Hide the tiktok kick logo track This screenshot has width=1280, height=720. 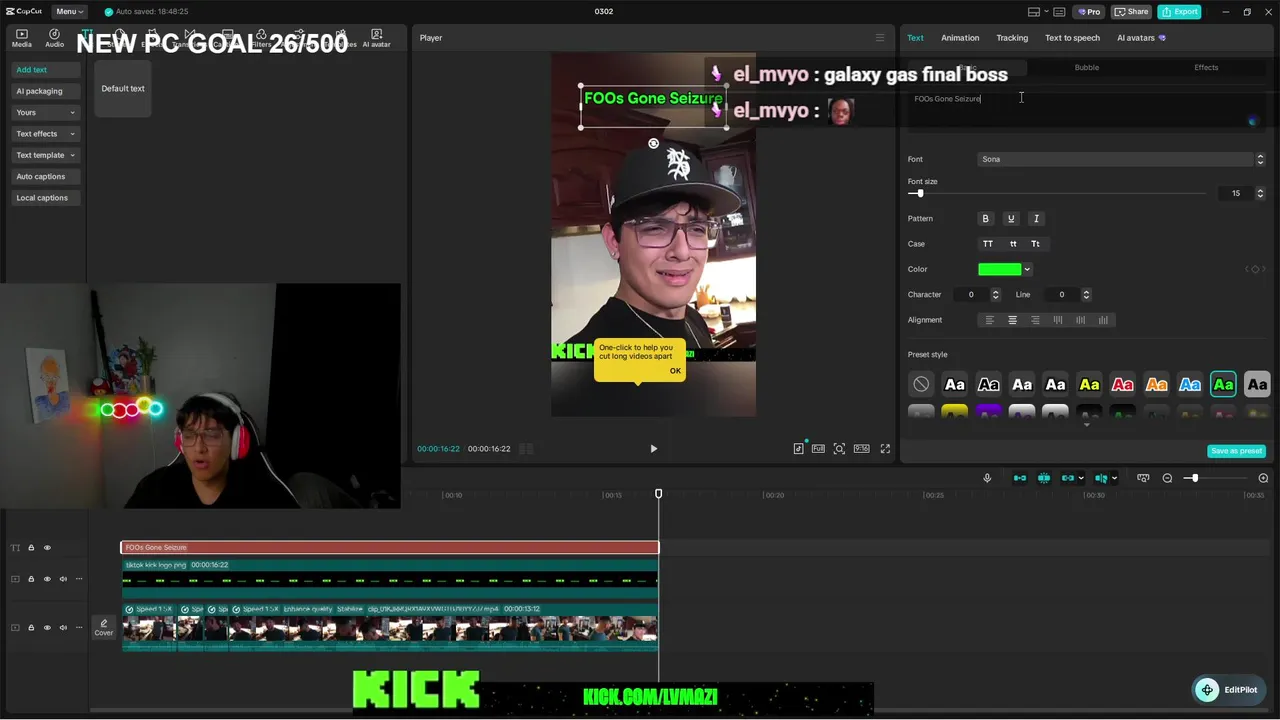[x=47, y=579]
